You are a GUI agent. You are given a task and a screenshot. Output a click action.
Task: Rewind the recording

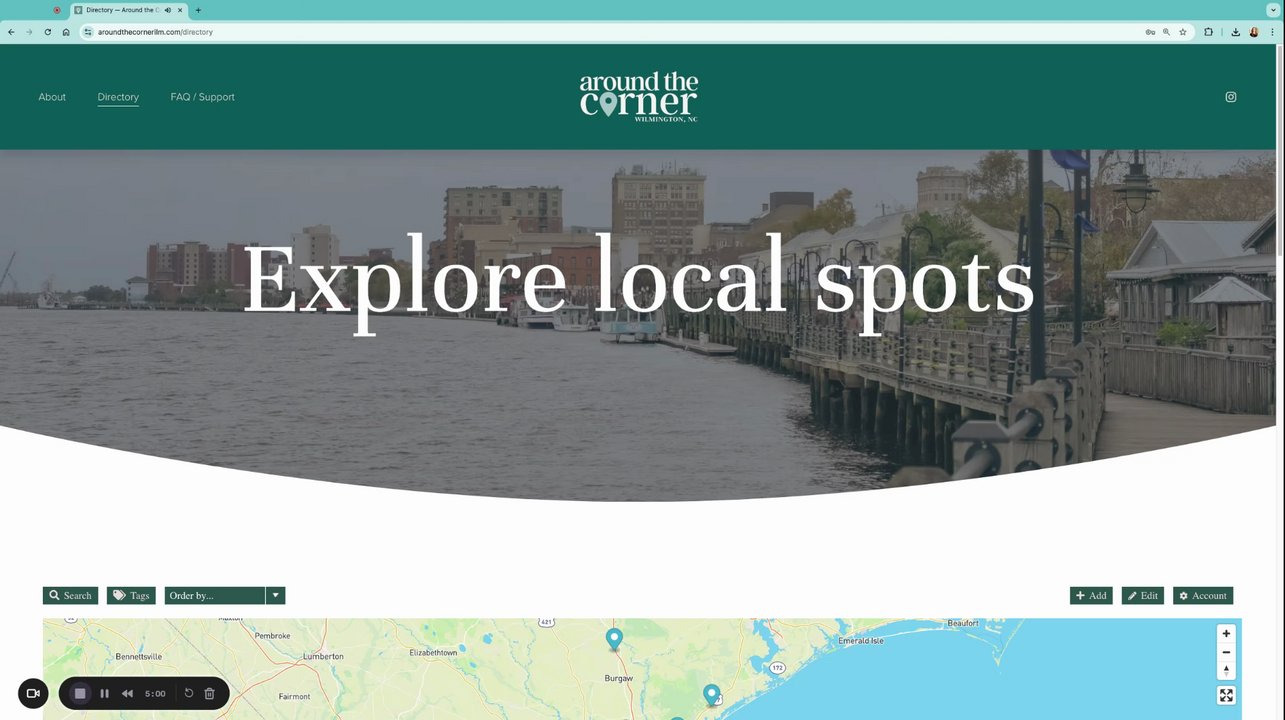click(127, 693)
